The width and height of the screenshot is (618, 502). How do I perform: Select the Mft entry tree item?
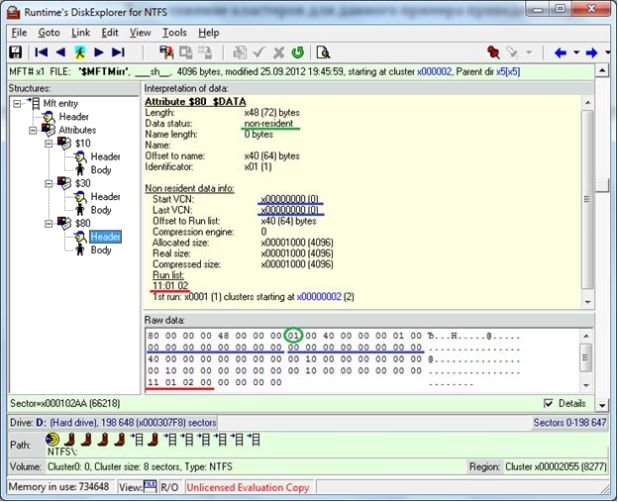(x=60, y=103)
